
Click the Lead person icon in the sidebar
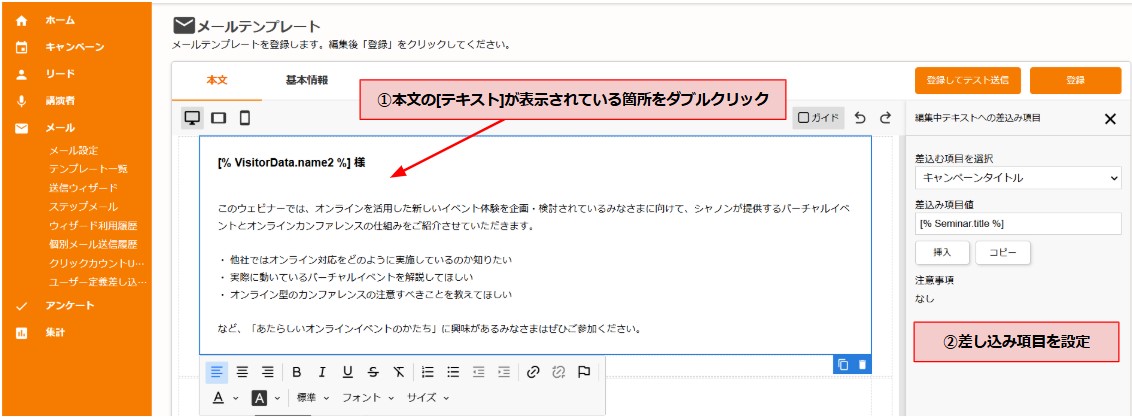[x=22, y=74]
